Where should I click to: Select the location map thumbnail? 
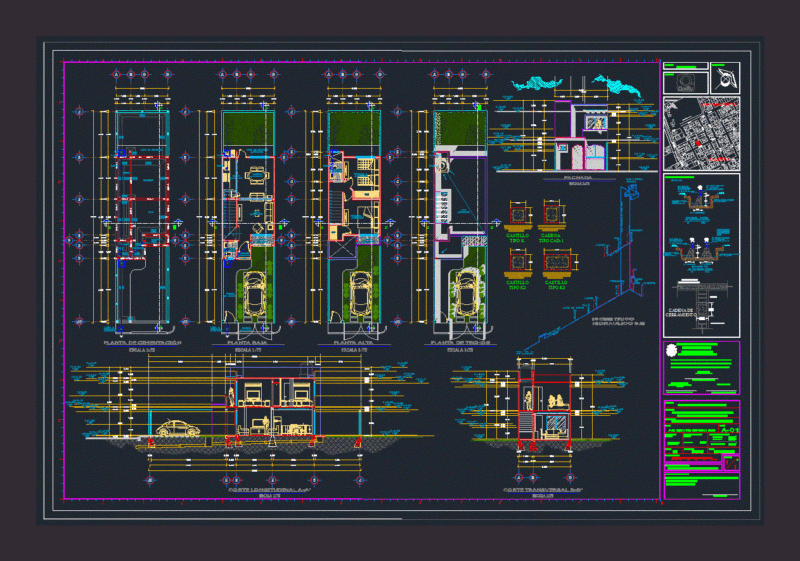point(702,134)
